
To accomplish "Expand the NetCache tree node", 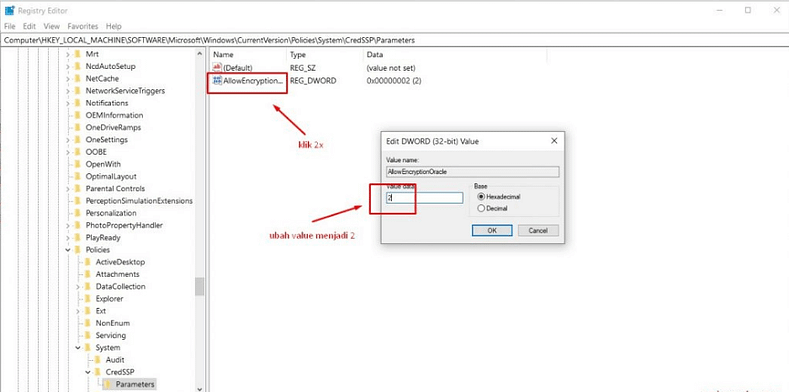I will point(68,79).
